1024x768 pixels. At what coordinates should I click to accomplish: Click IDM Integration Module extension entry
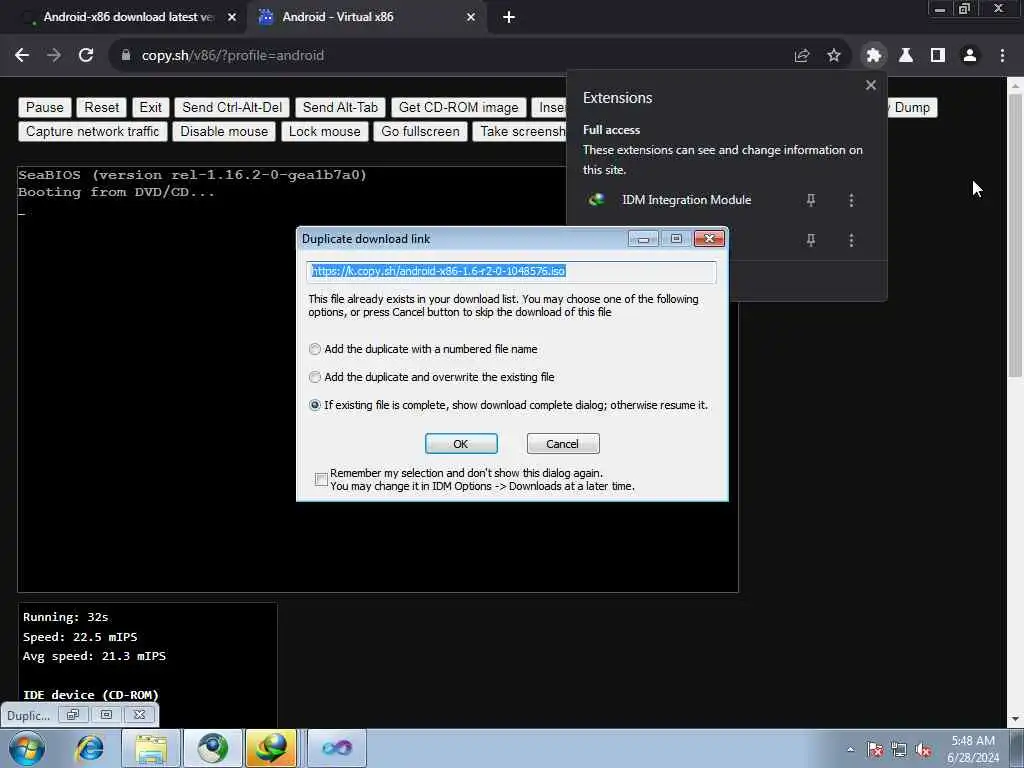[686, 200]
